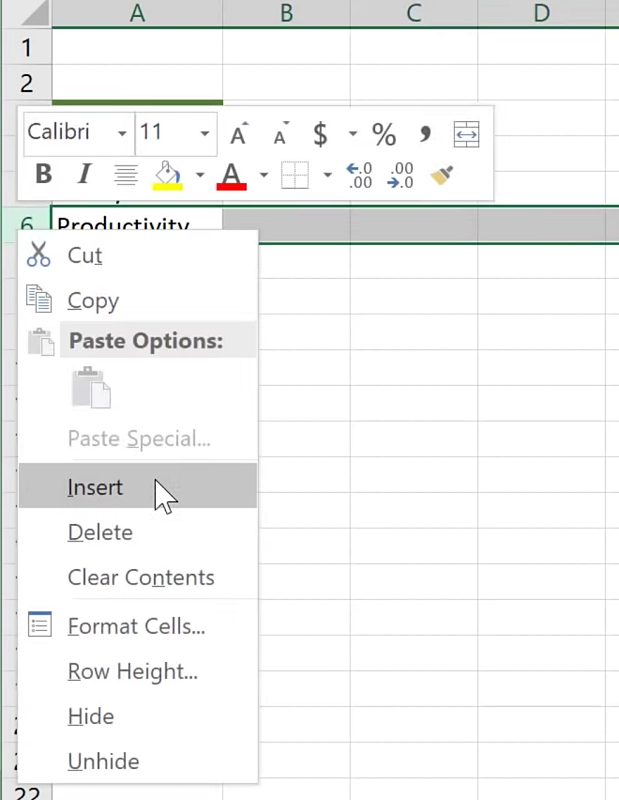Screen dimensions: 619x800
Task: Apply Comma Style number format
Action: [x=425, y=134]
